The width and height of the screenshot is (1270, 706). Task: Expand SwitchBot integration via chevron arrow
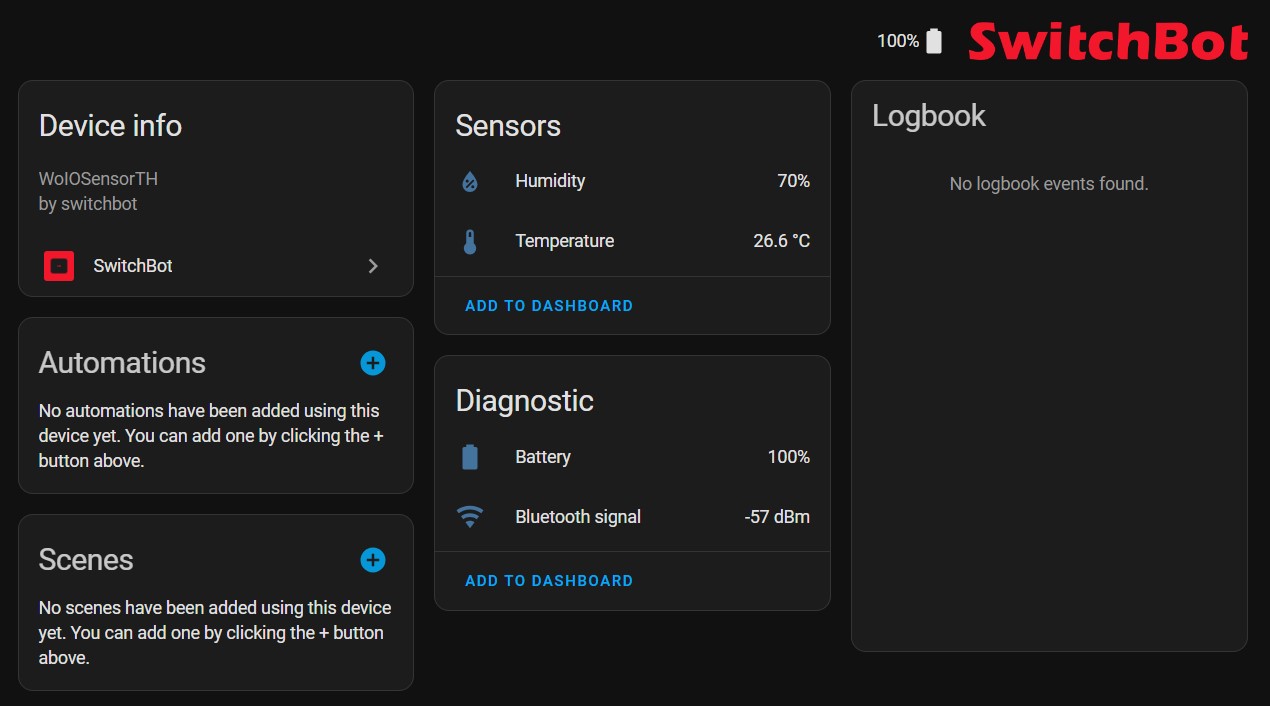[373, 266]
